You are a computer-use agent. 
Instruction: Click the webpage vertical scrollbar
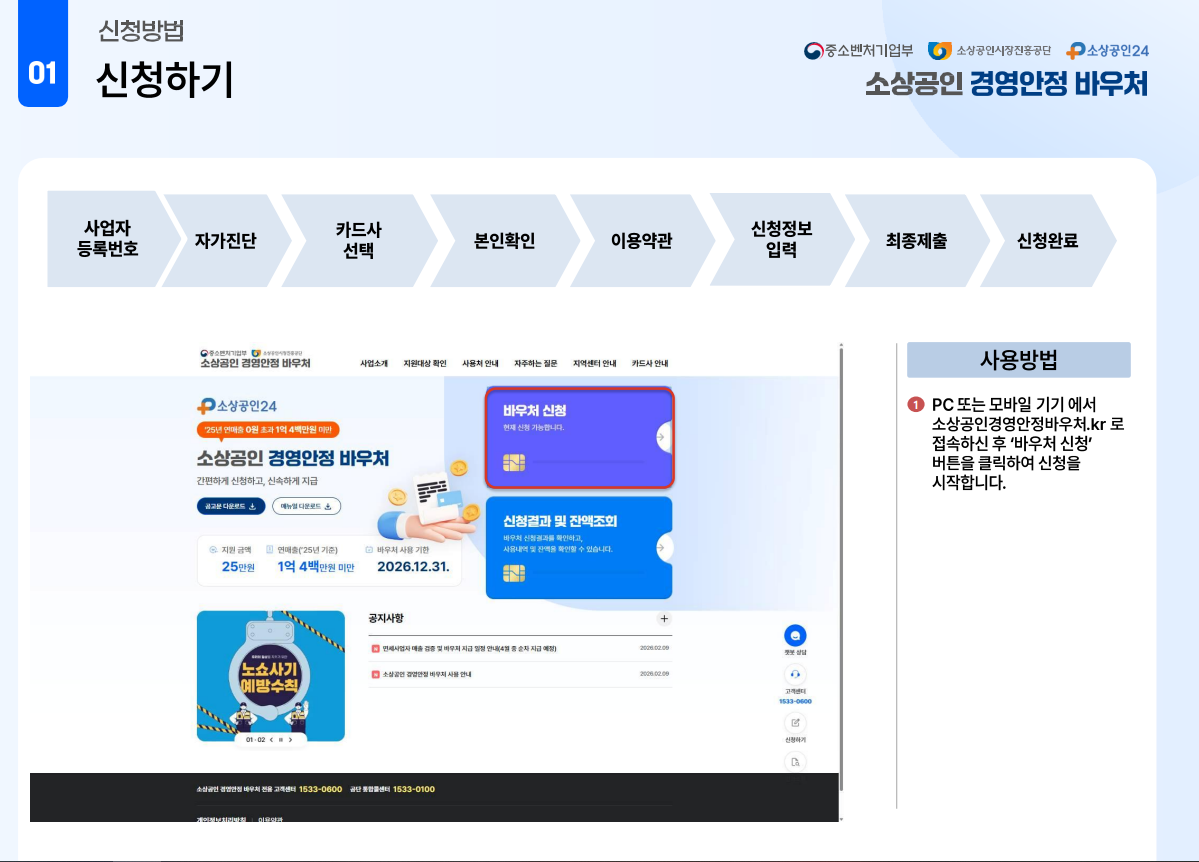coord(841,568)
